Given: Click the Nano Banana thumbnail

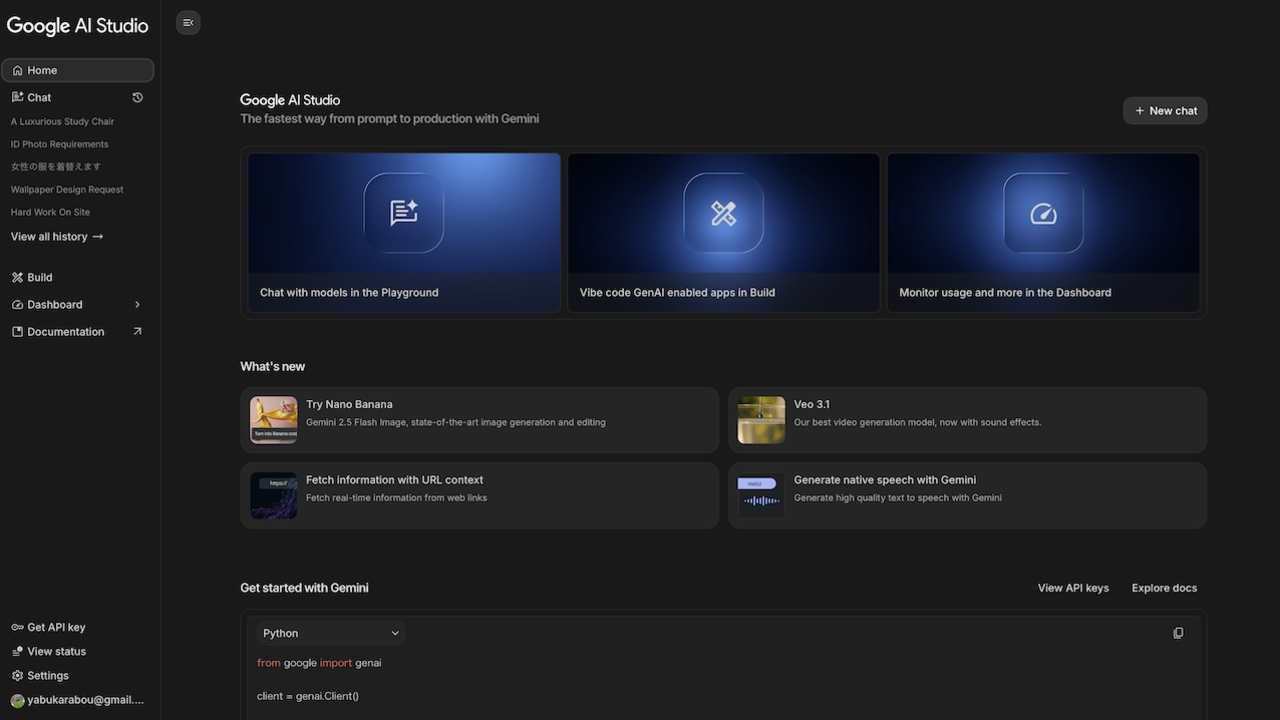Looking at the screenshot, I should (x=274, y=420).
